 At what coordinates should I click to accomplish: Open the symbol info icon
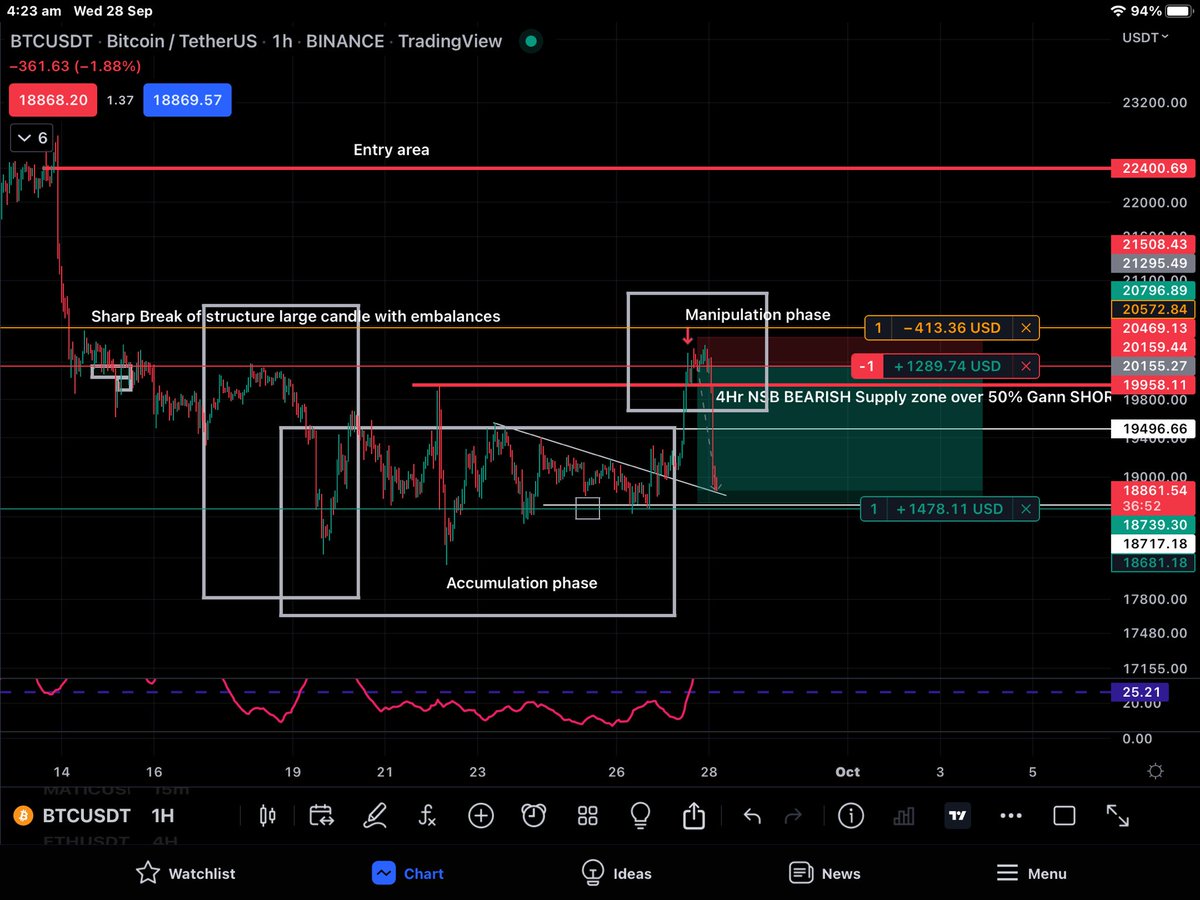tap(851, 816)
